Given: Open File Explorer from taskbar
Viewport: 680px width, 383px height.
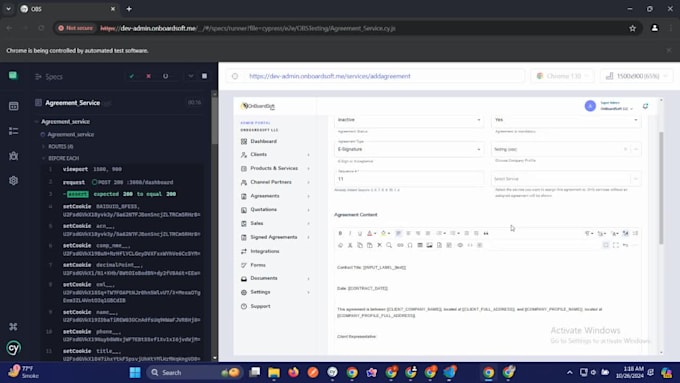Looking at the screenshot, I should (x=274, y=372).
